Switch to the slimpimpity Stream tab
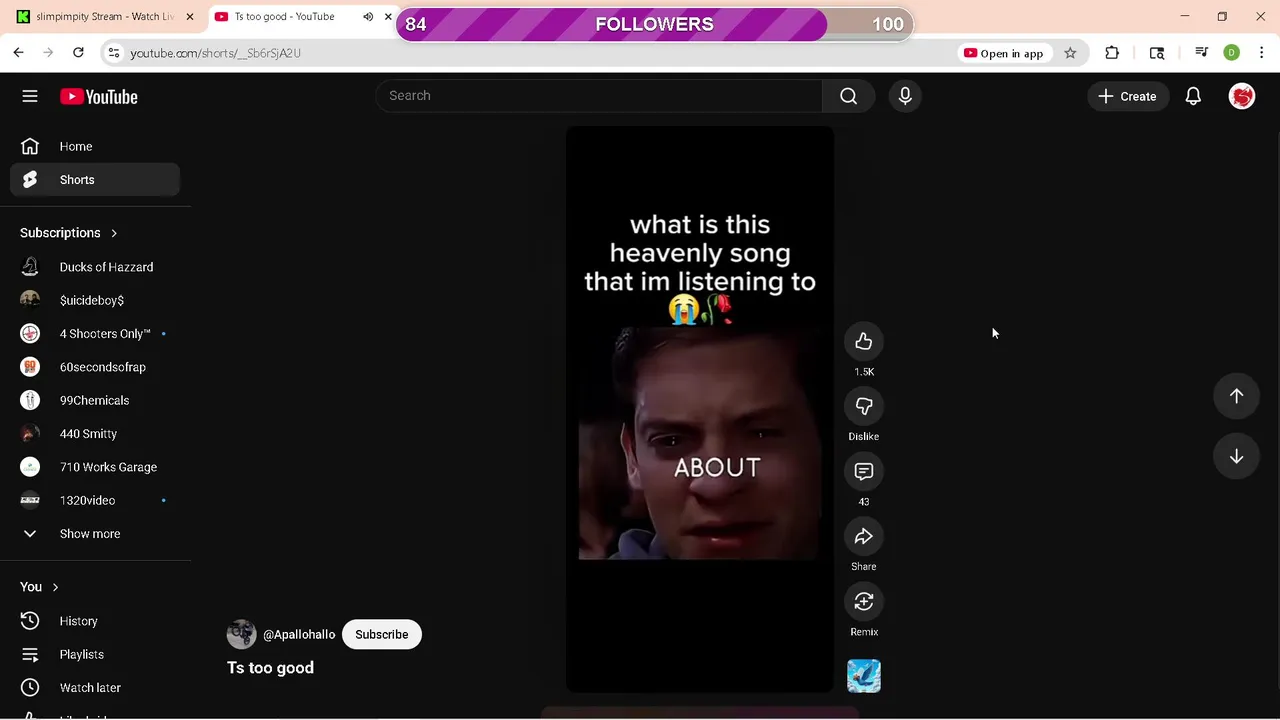Image resolution: width=1280 pixels, height=720 pixels. [x=103, y=17]
